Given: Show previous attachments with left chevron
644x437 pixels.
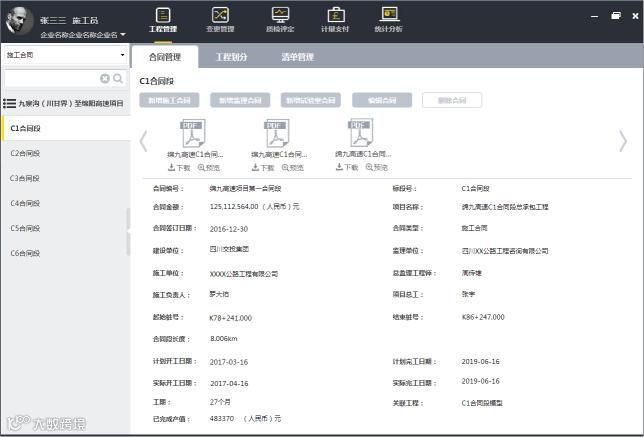Looking at the screenshot, I should (x=143, y=141).
